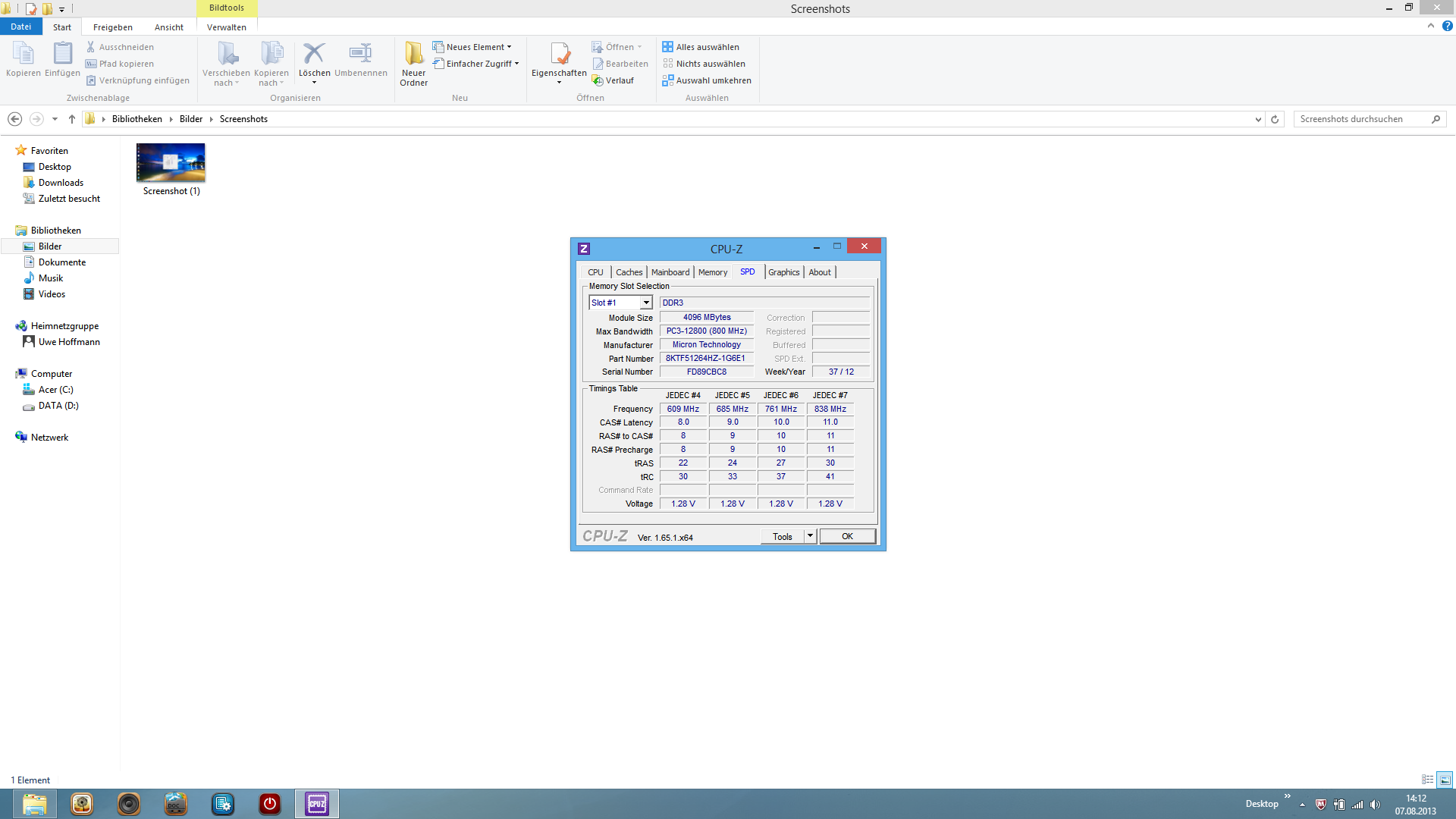Click the up-arrow navigation icon

point(72,119)
